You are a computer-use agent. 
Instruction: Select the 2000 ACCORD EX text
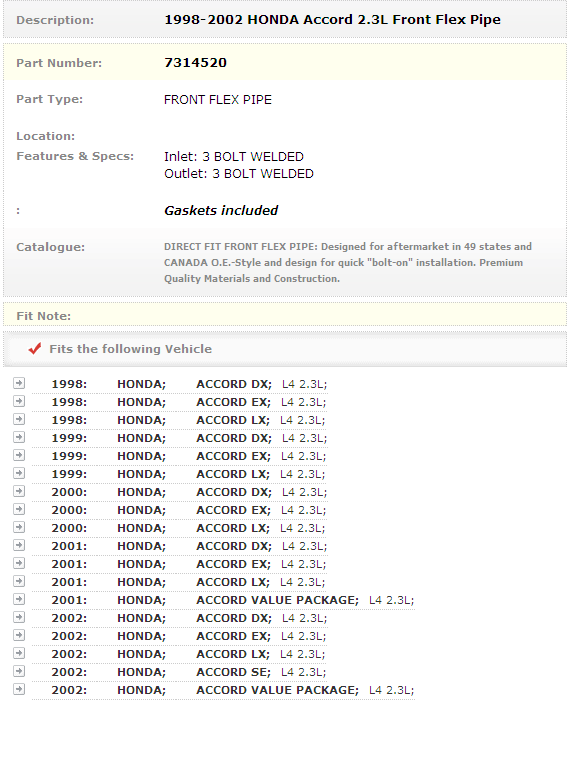[x=234, y=510]
